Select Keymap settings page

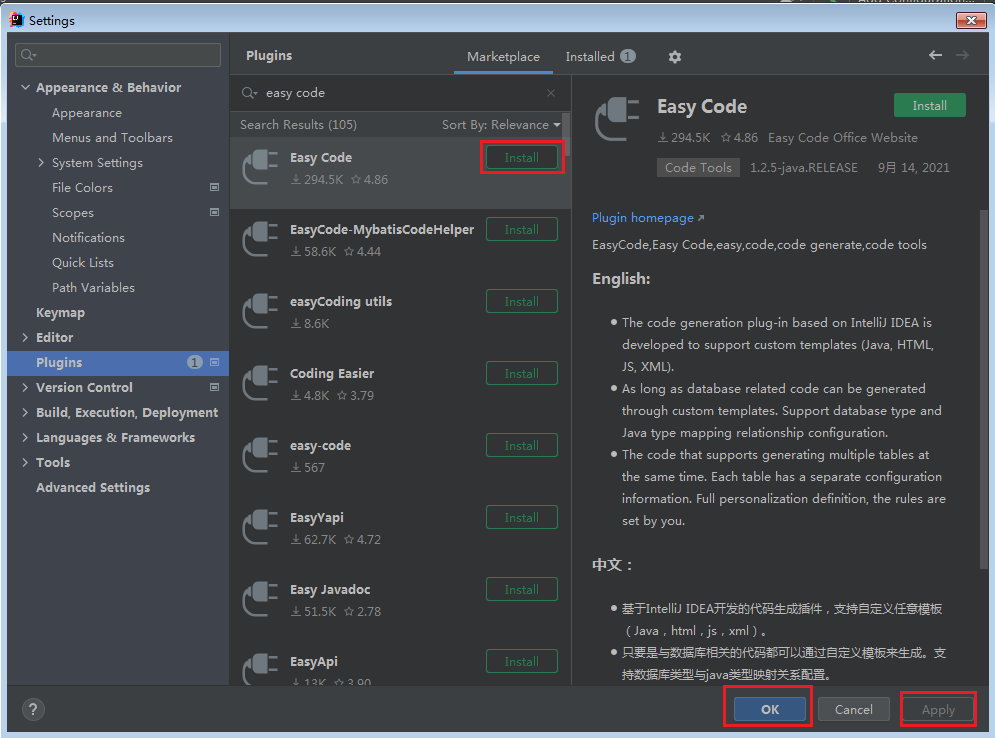(60, 313)
